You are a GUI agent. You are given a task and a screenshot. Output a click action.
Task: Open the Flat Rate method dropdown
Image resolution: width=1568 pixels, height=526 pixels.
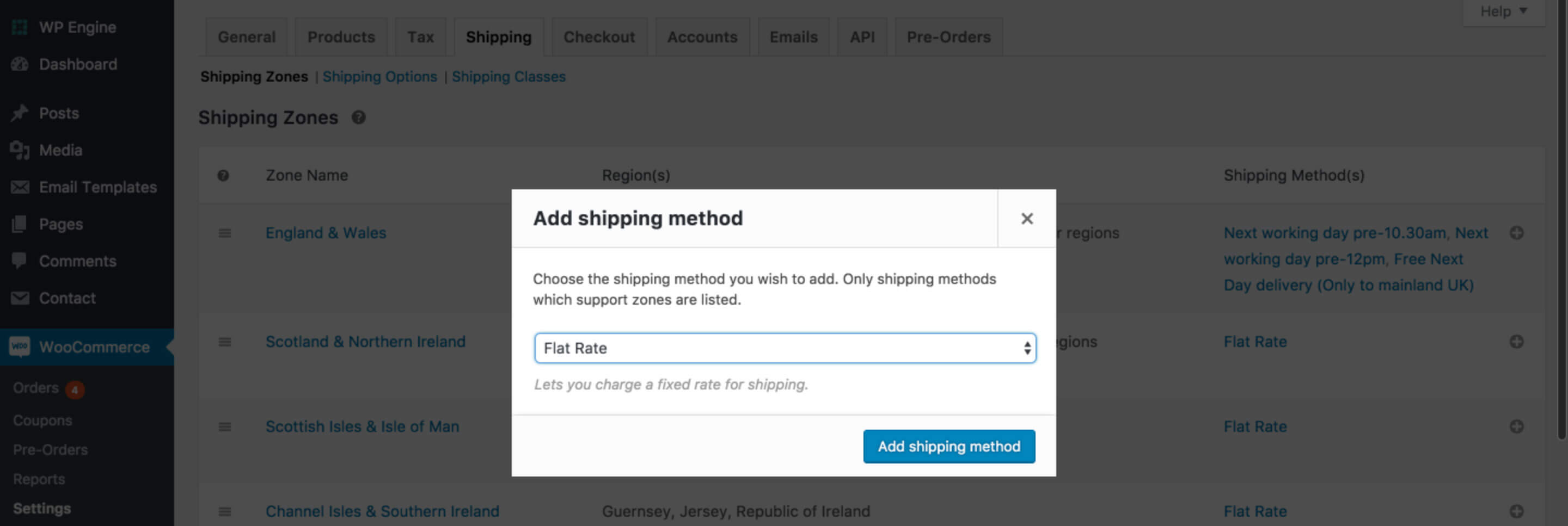pyautogui.click(x=785, y=348)
